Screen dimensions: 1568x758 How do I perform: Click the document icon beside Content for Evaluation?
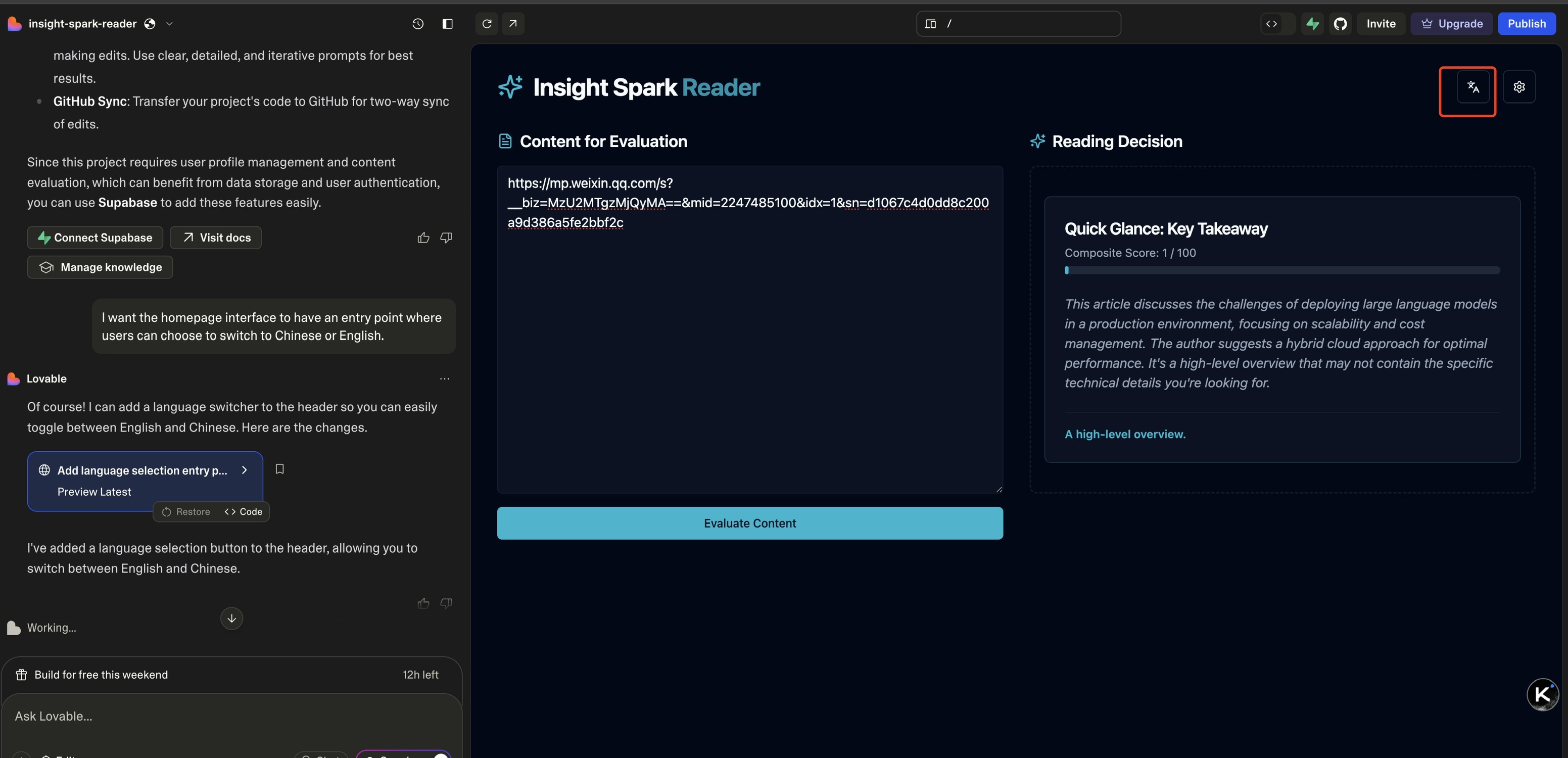point(505,141)
